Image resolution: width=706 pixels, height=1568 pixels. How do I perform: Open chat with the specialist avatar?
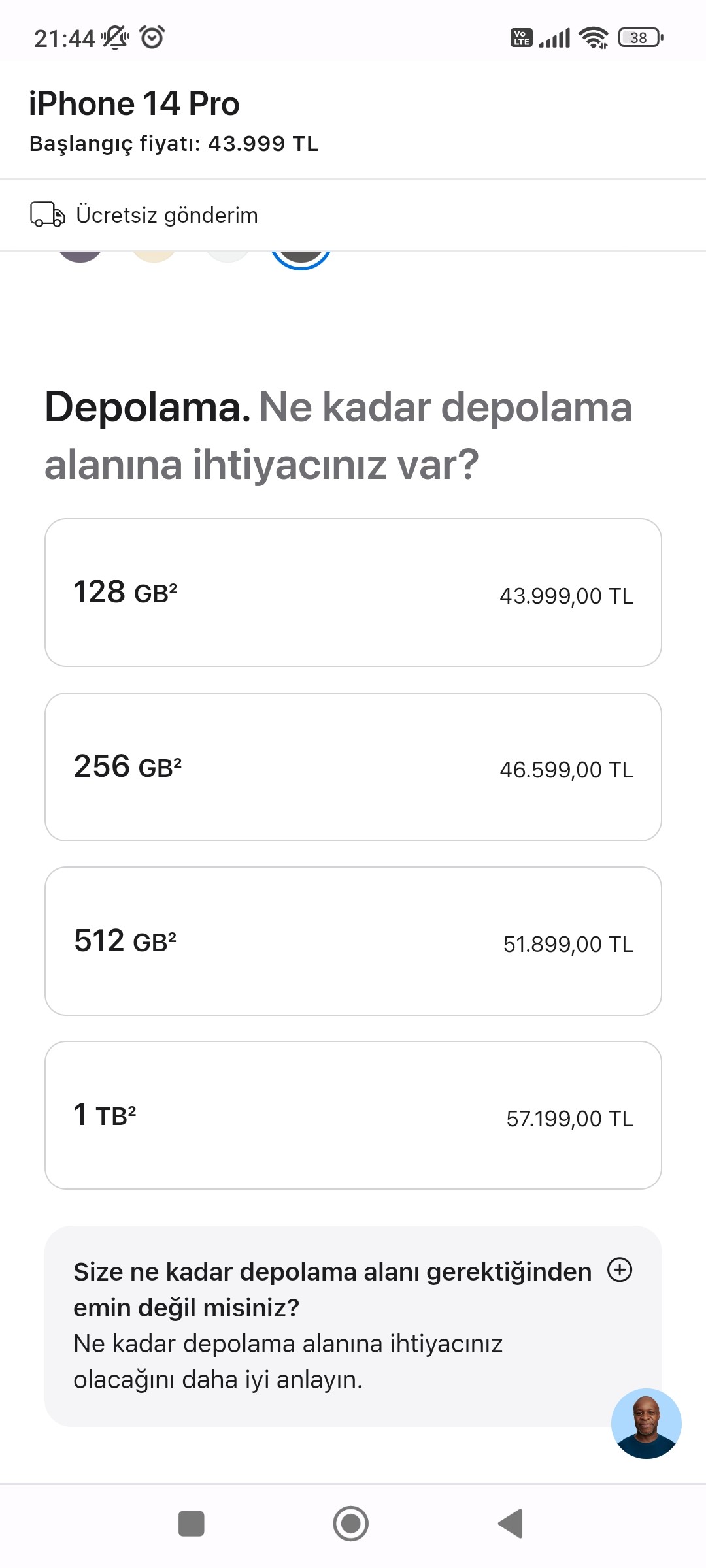(x=646, y=1423)
